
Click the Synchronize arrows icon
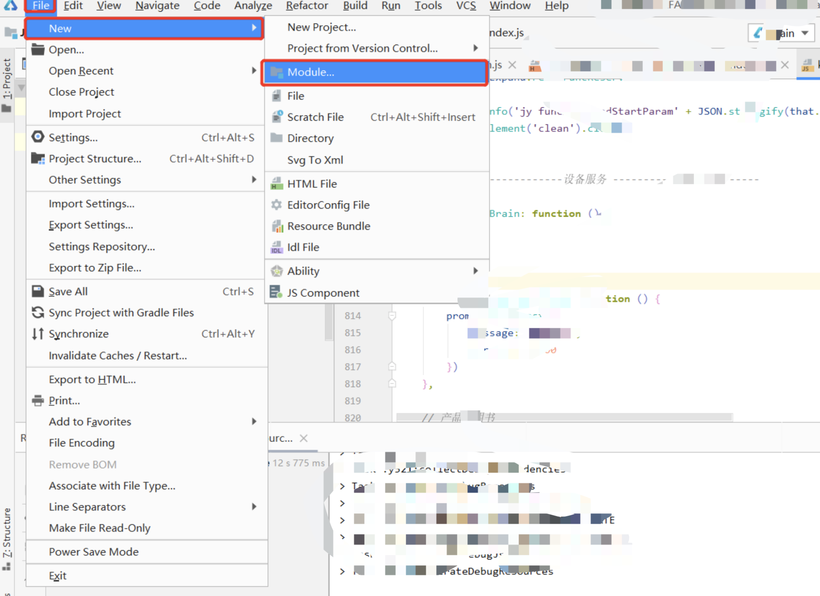click(x=38, y=334)
